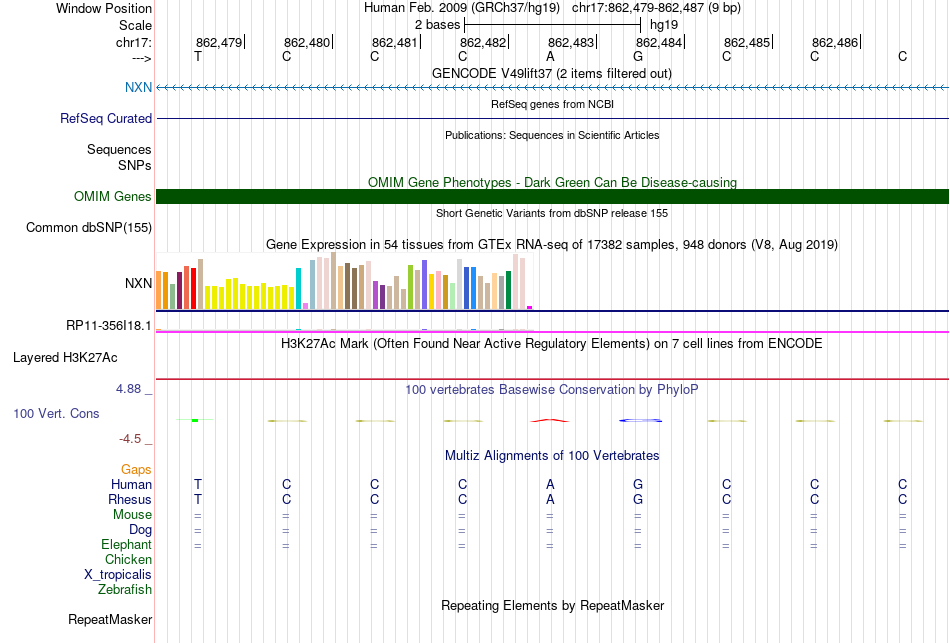Click the Publications Sequences in Articles title
950x643 pixels.
(x=552, y=135)
